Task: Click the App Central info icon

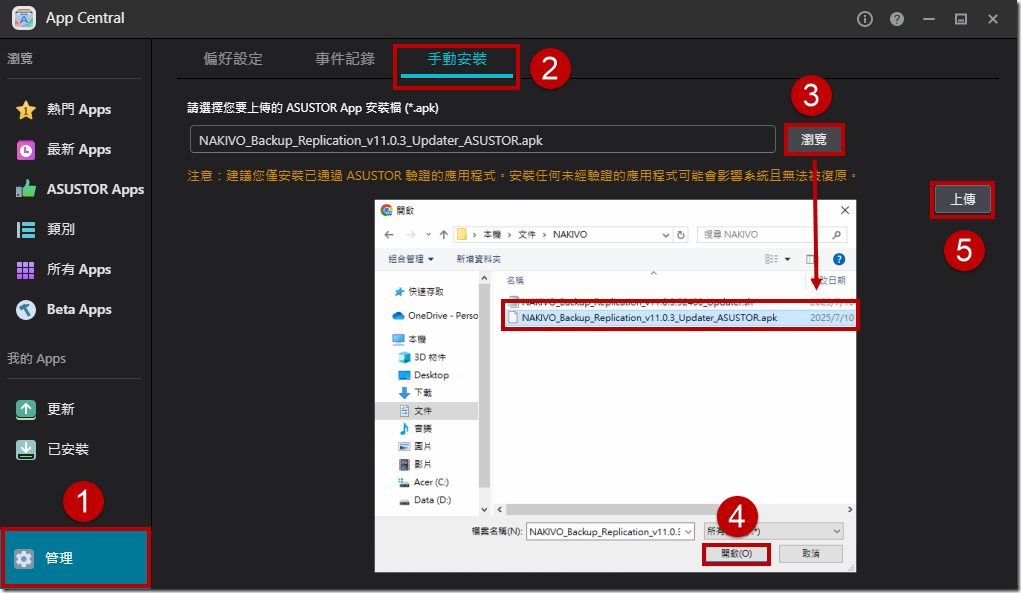Action: coord(865,19)
